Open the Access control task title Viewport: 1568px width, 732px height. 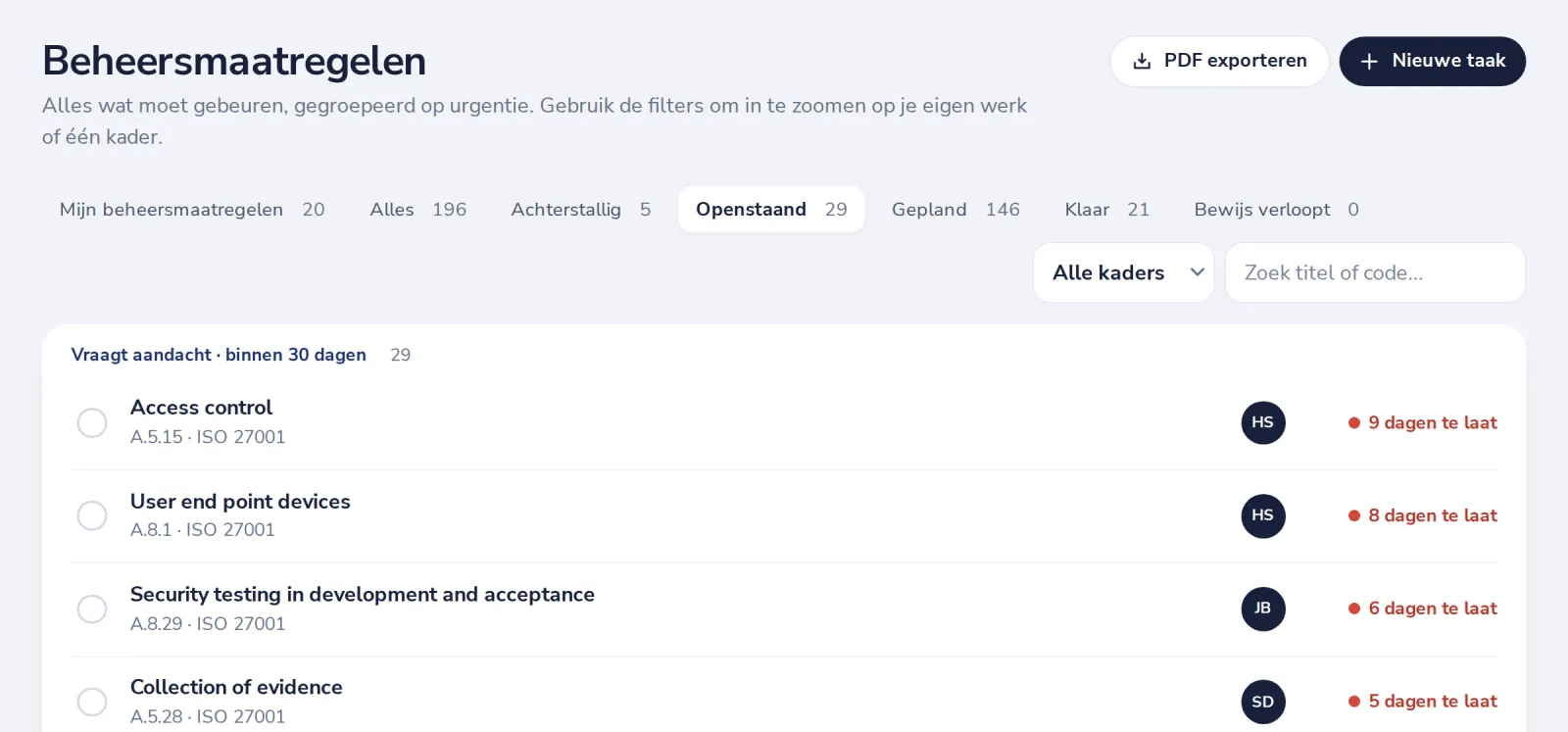(x=201, y=408)
